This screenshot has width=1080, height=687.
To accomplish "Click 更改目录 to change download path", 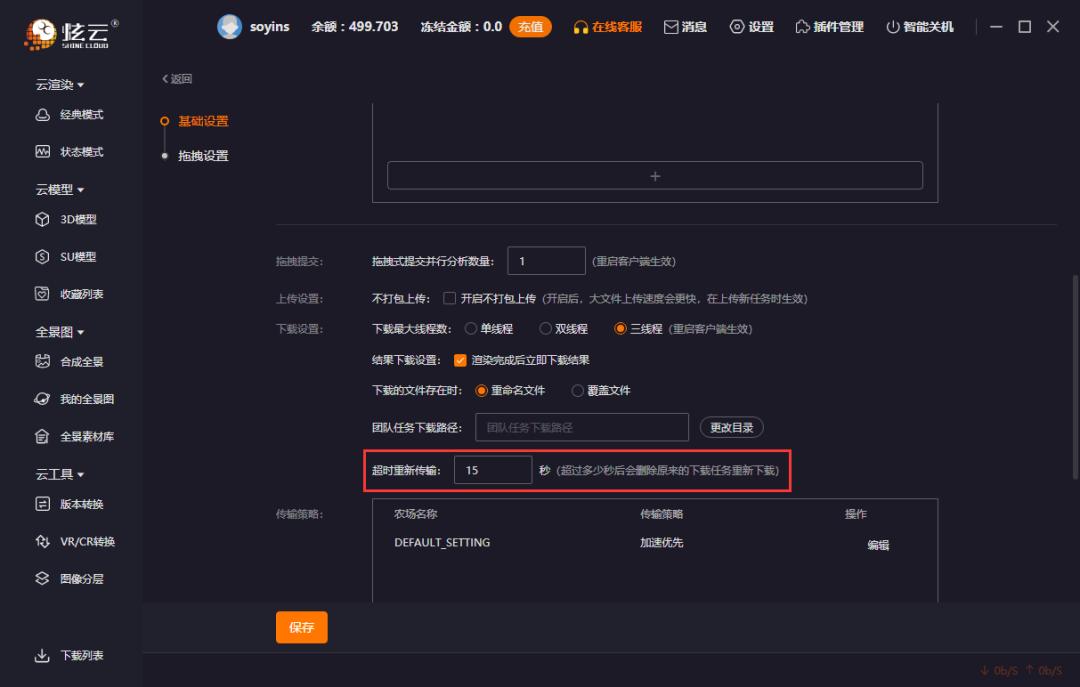I will tap(732, 426).
